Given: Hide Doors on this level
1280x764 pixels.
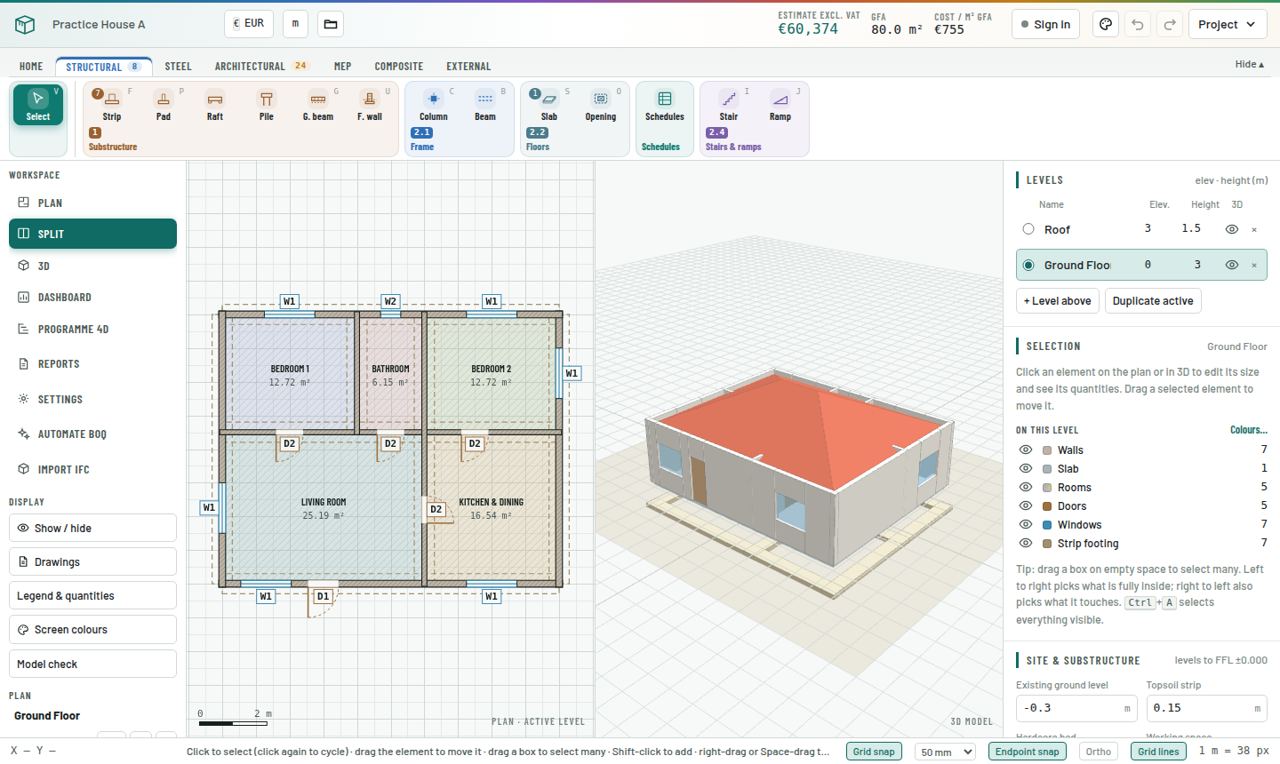Looking at the screenshot, I should tap(1025, 506).
